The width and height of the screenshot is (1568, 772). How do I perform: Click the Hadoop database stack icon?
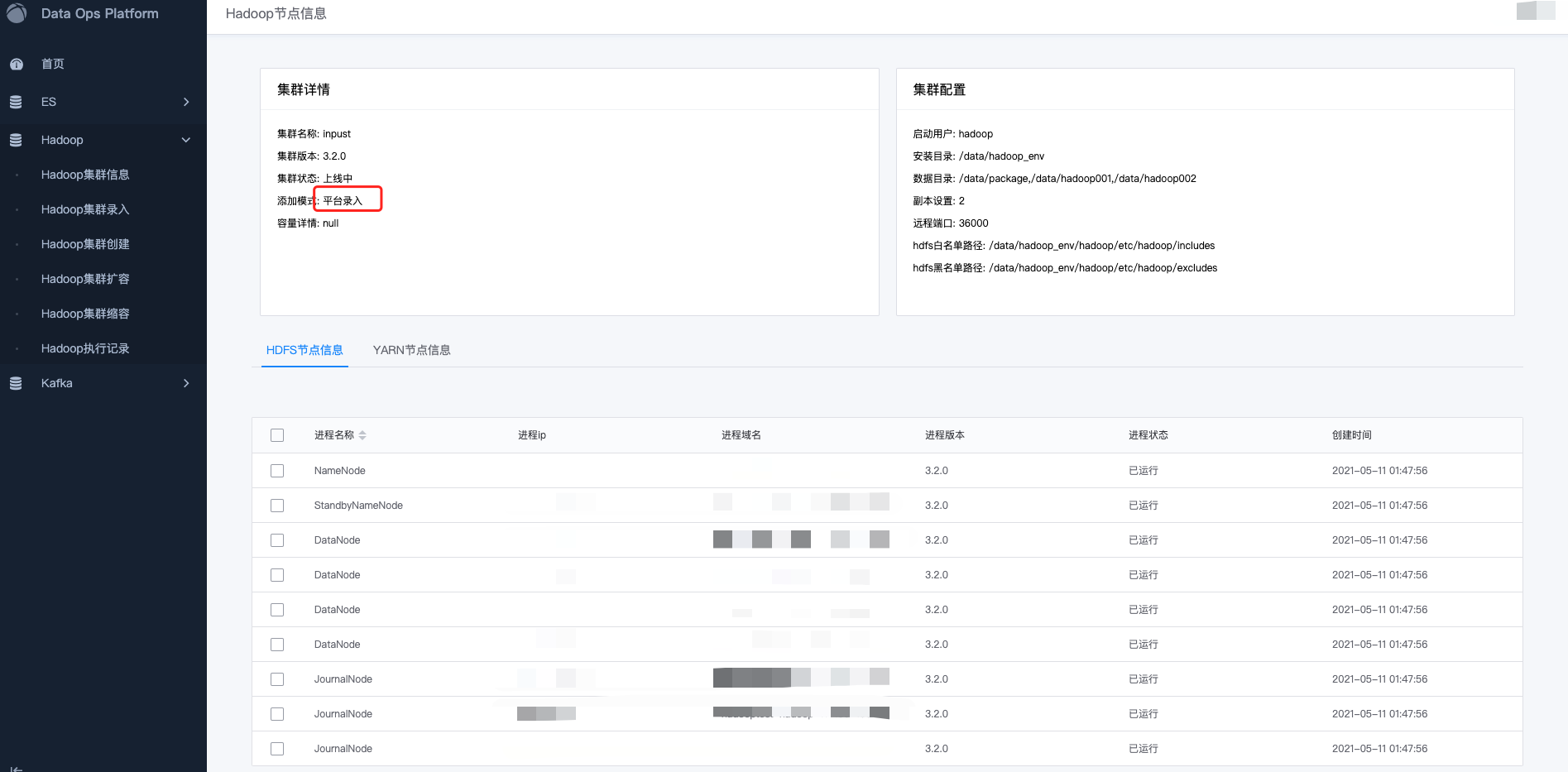tap(16, 140)
